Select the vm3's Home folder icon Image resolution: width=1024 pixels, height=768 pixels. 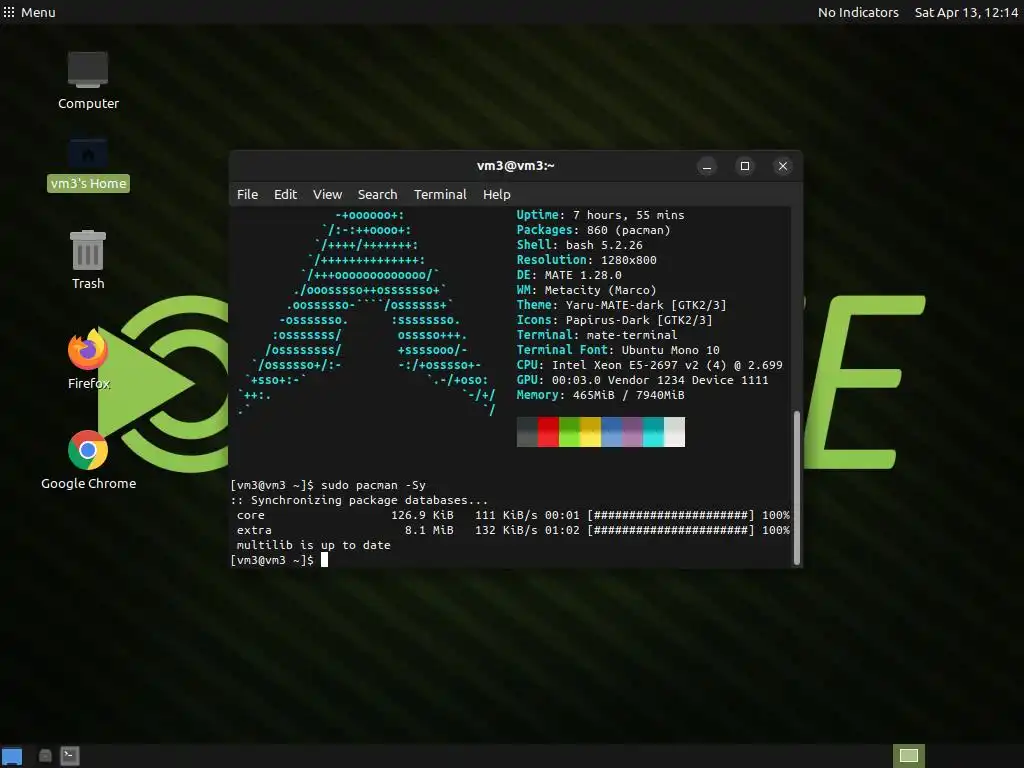tap(88, 155)
